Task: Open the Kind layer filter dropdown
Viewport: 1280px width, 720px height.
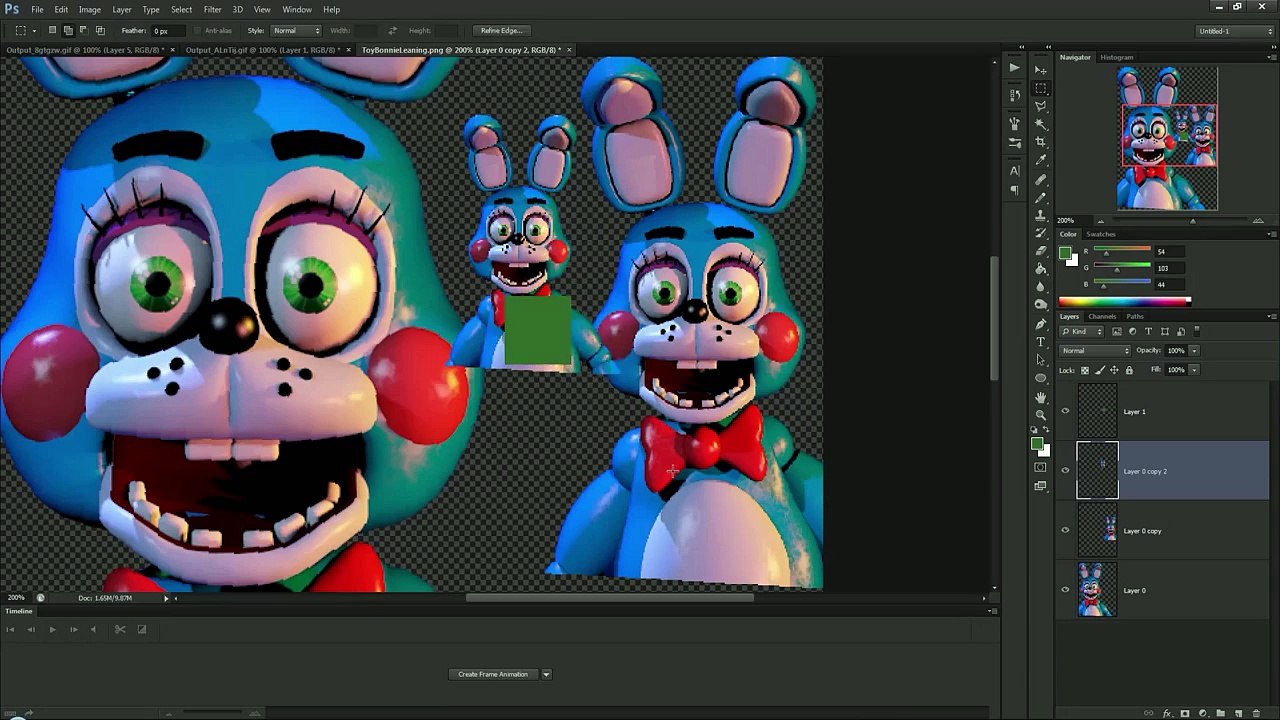Action: [1082, 332]
